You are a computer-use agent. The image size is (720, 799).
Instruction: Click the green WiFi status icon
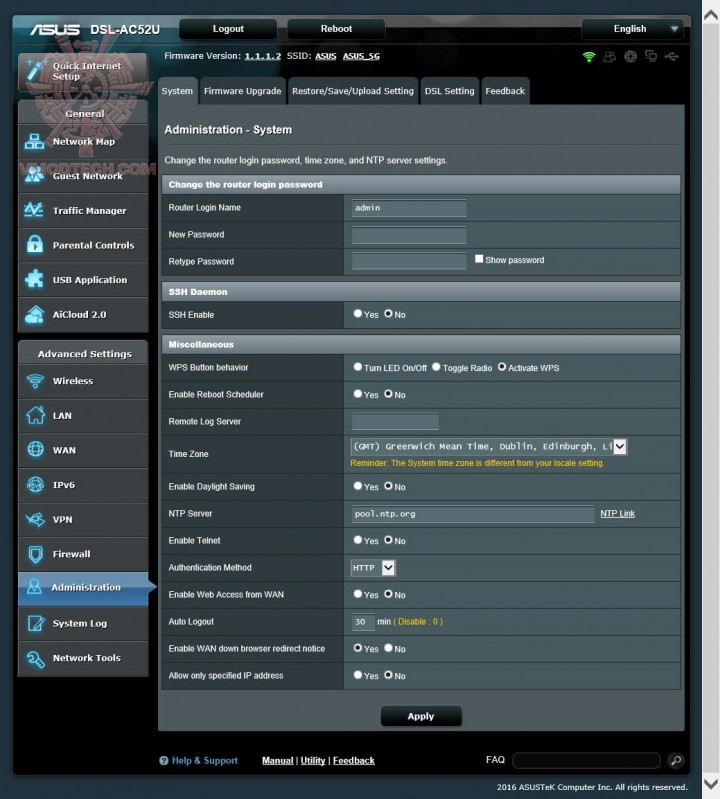click(589, 57)
